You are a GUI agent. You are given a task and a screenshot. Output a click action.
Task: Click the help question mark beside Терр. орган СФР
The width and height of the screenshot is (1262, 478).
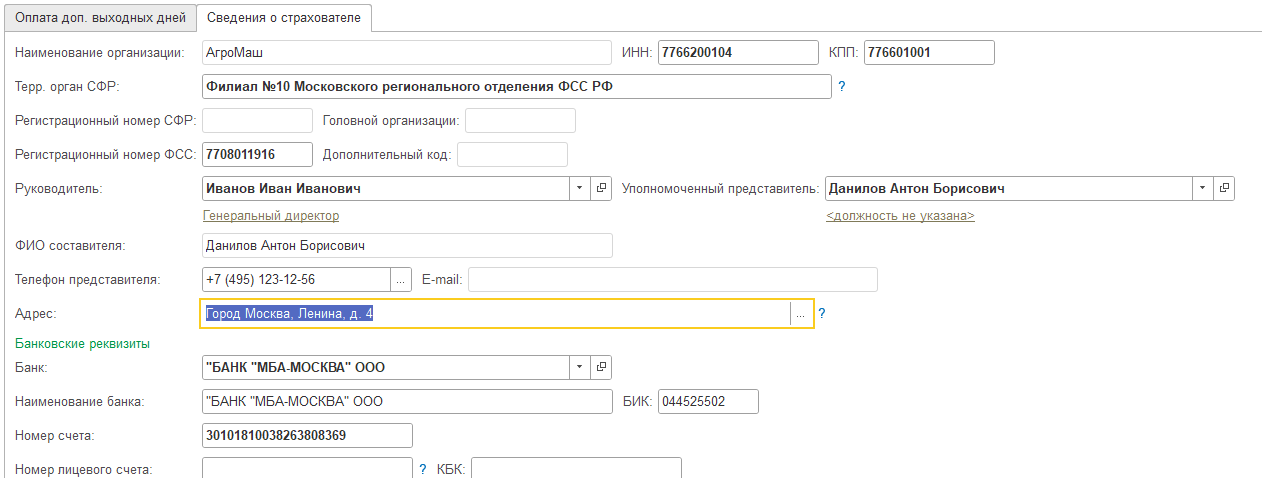[x=842, y=87]
